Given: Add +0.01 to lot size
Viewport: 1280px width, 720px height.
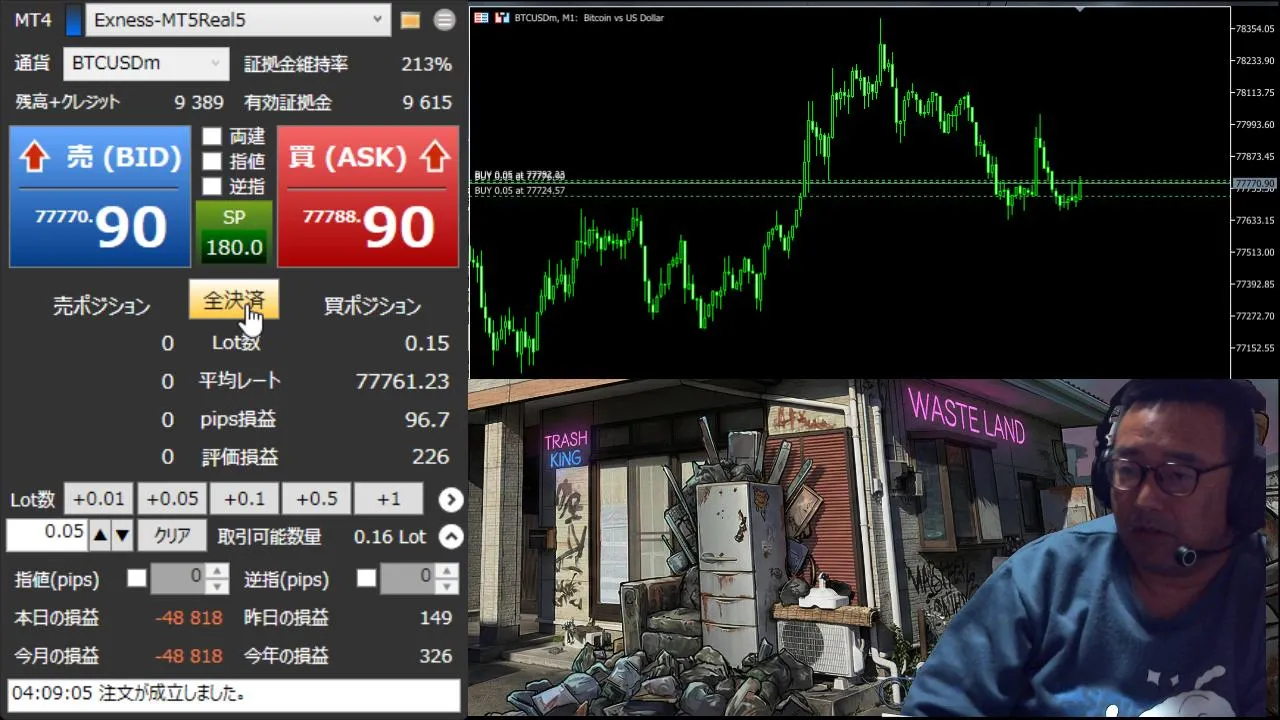Looking at the screenshot, I should [x=99, y=498].
